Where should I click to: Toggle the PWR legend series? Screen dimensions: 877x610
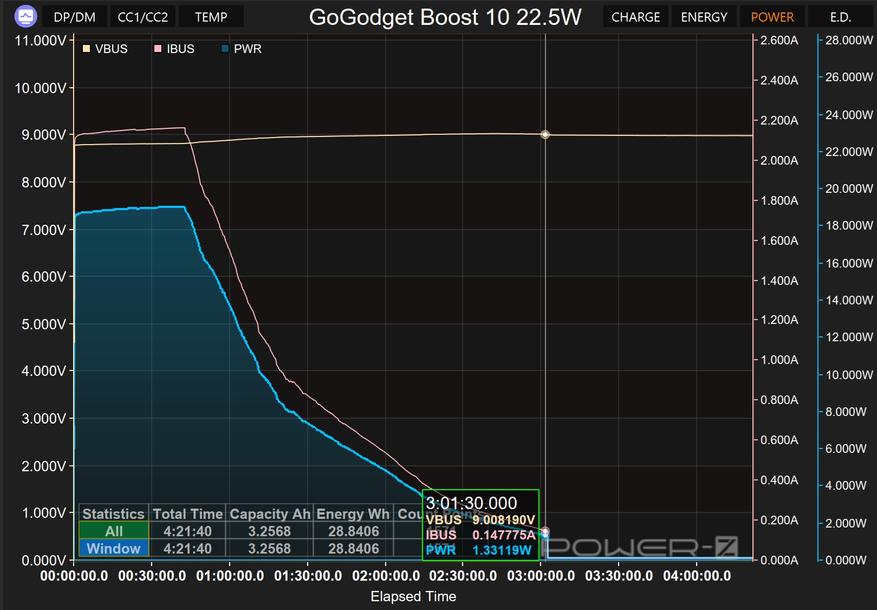coord(242,49)
